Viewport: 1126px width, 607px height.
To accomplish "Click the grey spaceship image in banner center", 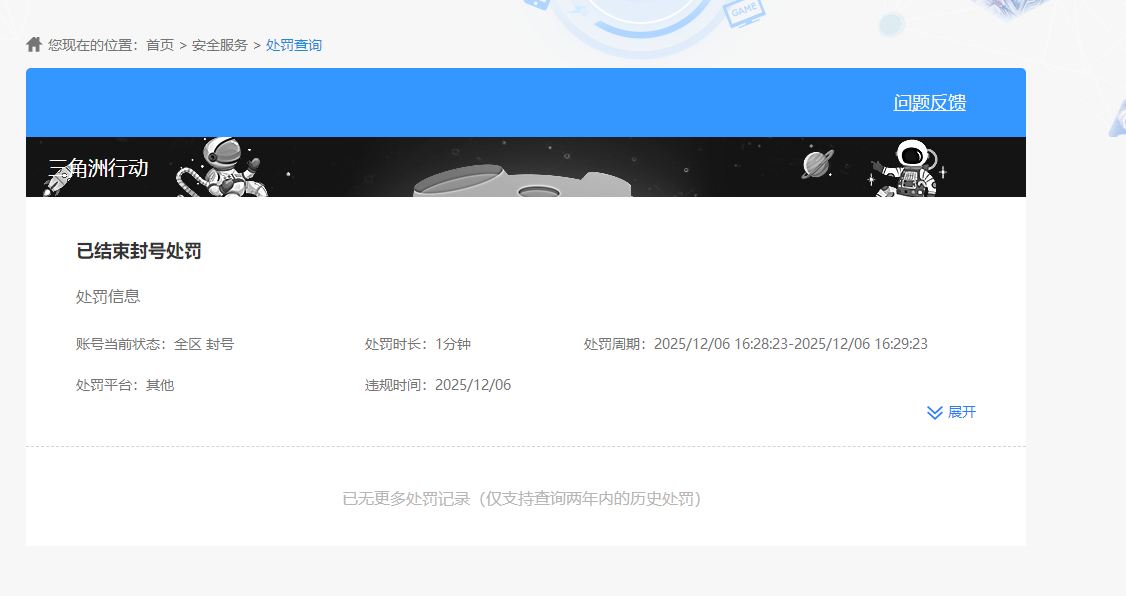I will [522, 178].
